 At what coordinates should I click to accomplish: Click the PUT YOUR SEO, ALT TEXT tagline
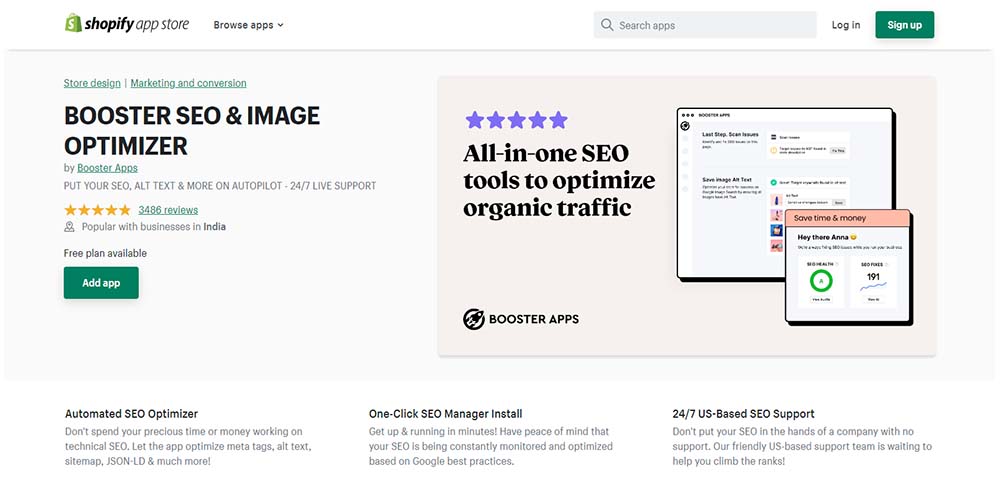[x=220, y=186]
